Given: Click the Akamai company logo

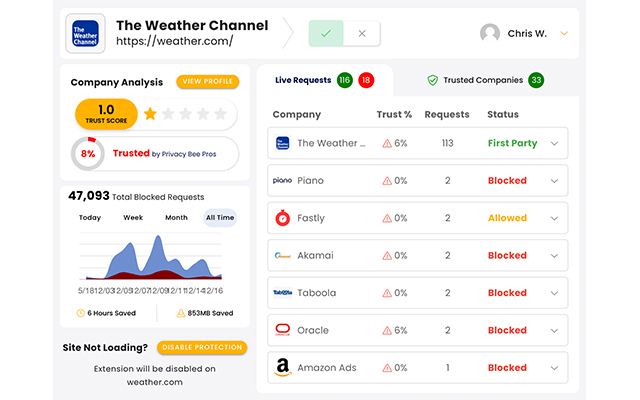Looking at the screenshot, I should 282,256.
